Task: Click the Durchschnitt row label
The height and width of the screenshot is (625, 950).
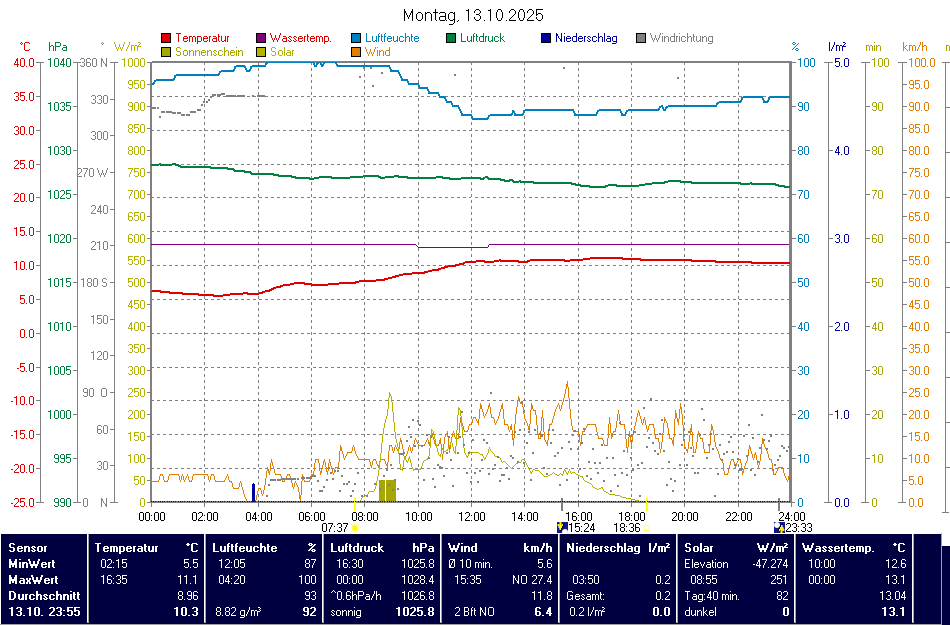Action: coord(42,594)
